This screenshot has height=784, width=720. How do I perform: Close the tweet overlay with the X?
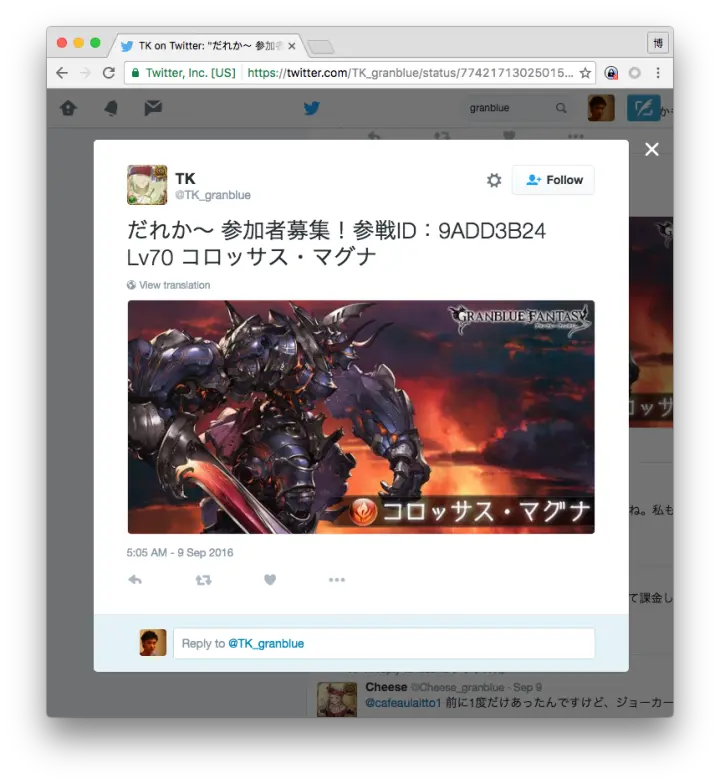coord(652,149)
